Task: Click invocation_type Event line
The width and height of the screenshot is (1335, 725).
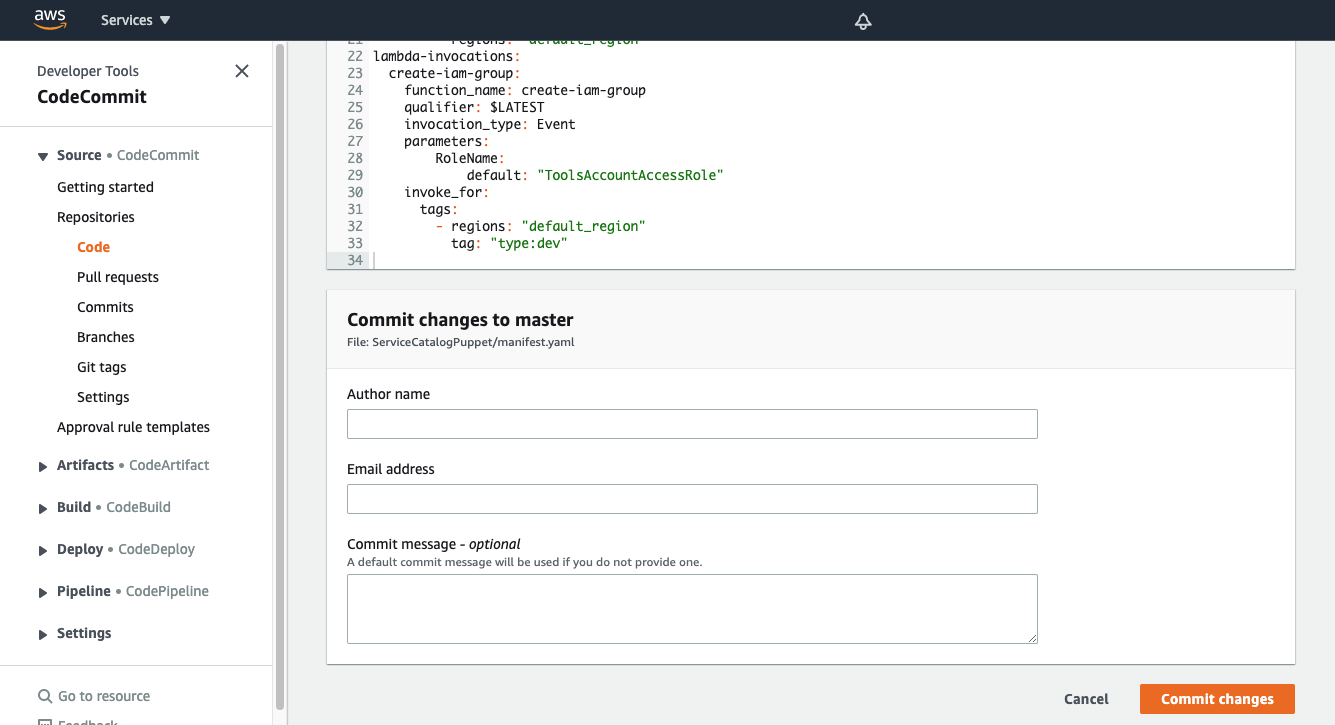Action: click(490, 124)
